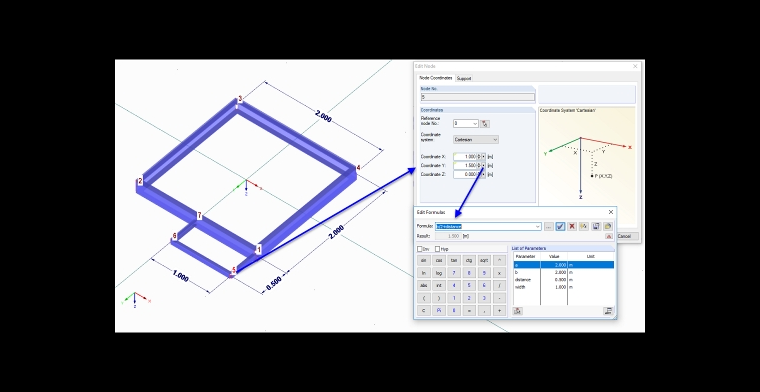Switch to the Support tab
The height and width of the screenshot is (392, 760).
[463, 78]
